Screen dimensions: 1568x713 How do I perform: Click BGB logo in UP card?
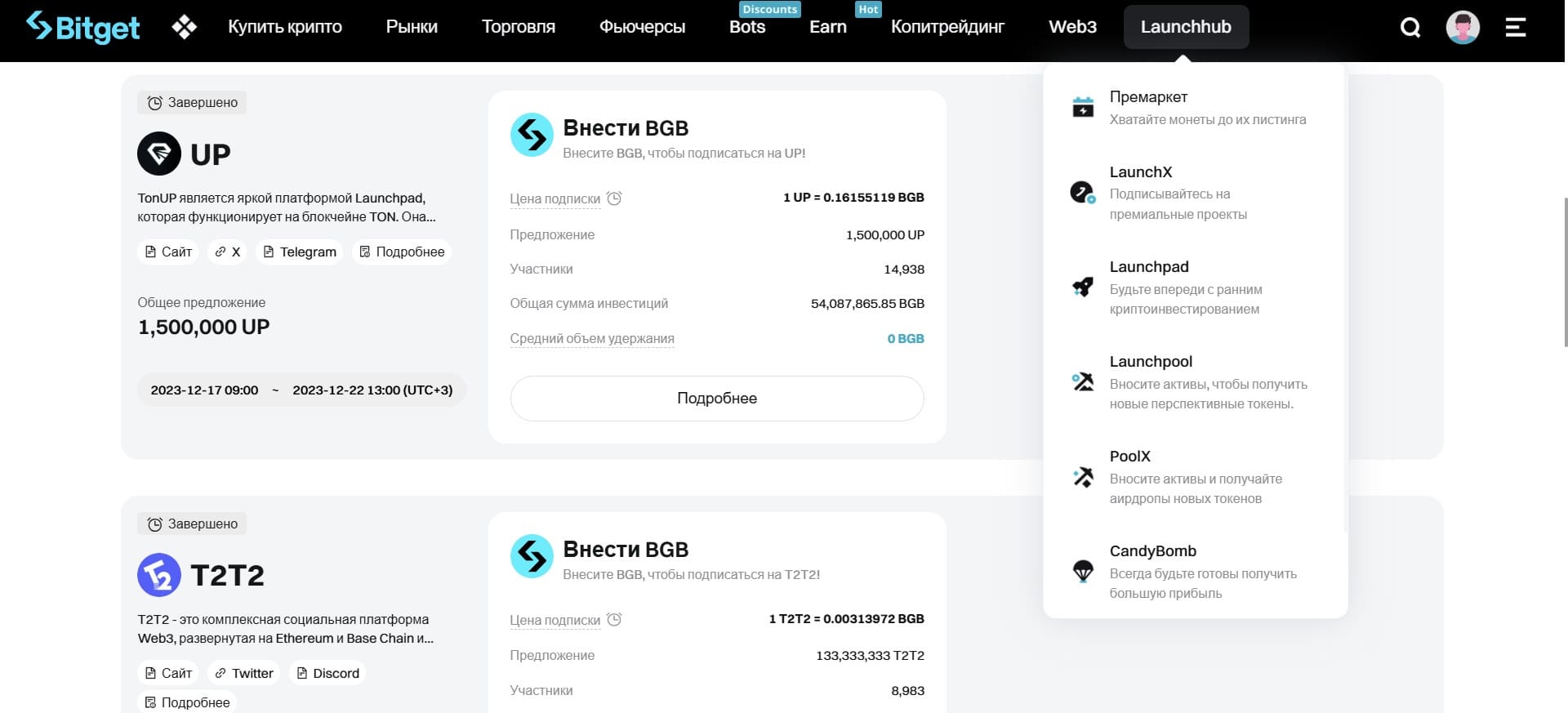point(532,135)
